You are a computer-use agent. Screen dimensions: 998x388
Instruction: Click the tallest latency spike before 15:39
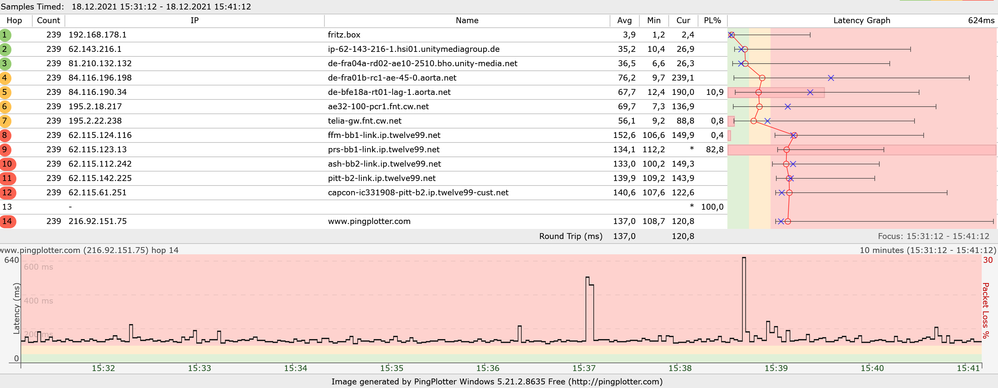[x=744, y=299]
